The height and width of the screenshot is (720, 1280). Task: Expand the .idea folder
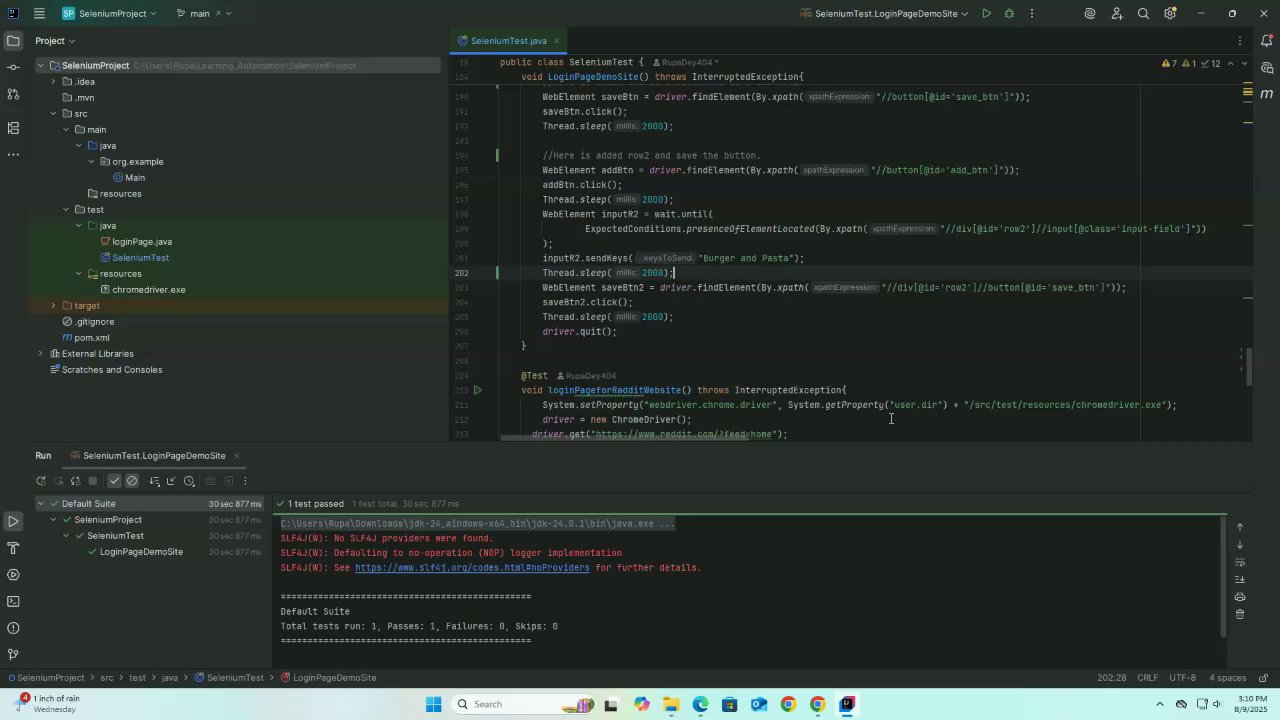pyautogui.click(x=54, y=82)
